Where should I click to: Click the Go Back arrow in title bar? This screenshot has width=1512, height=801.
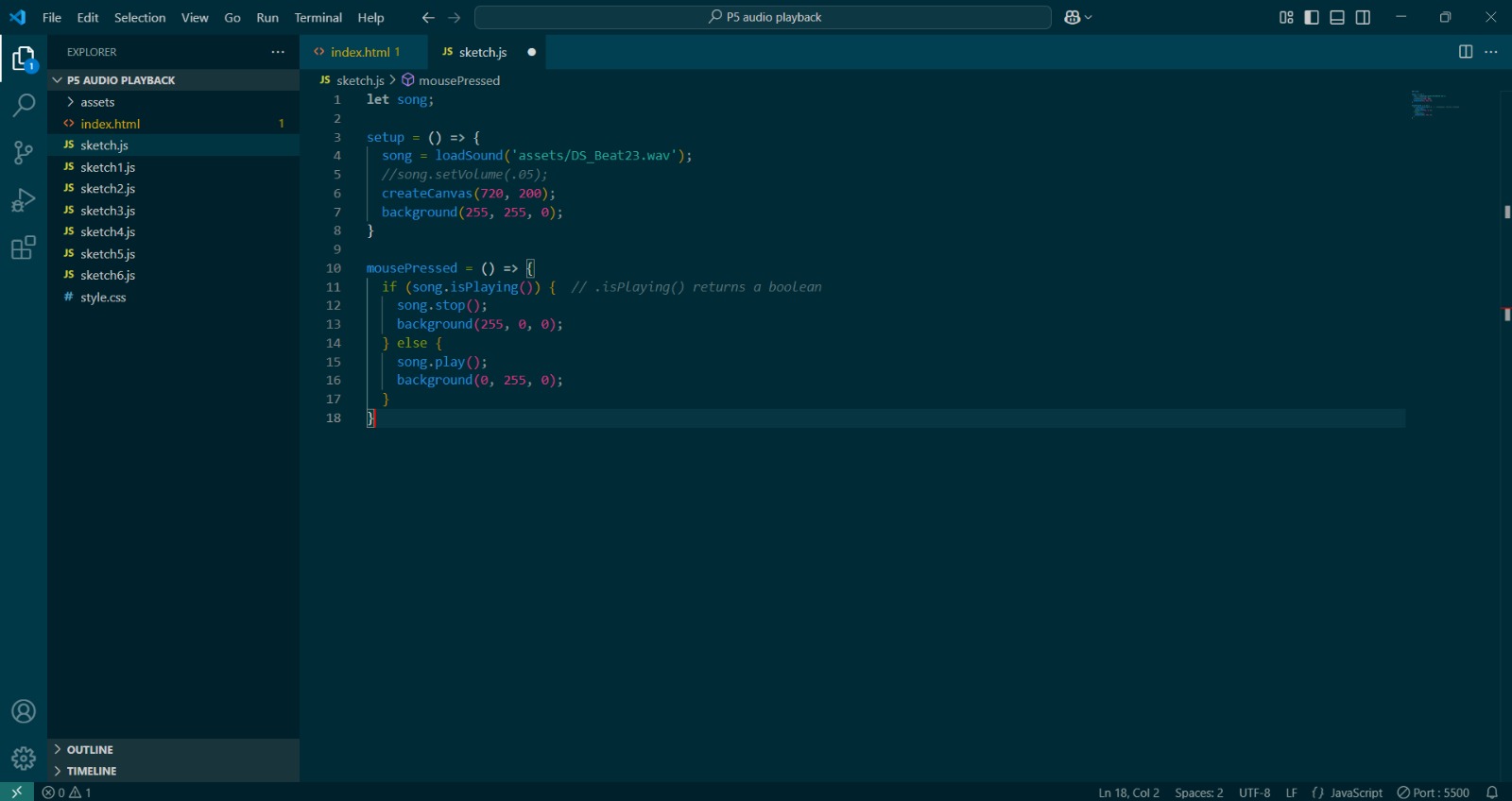[428, 17]
